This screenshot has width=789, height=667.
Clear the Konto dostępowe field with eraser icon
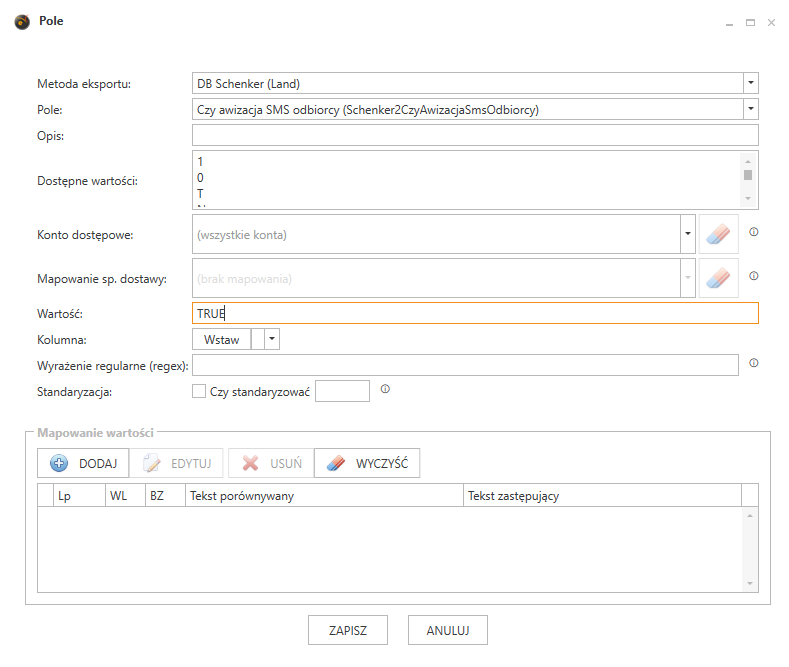(x=718, y=234)
